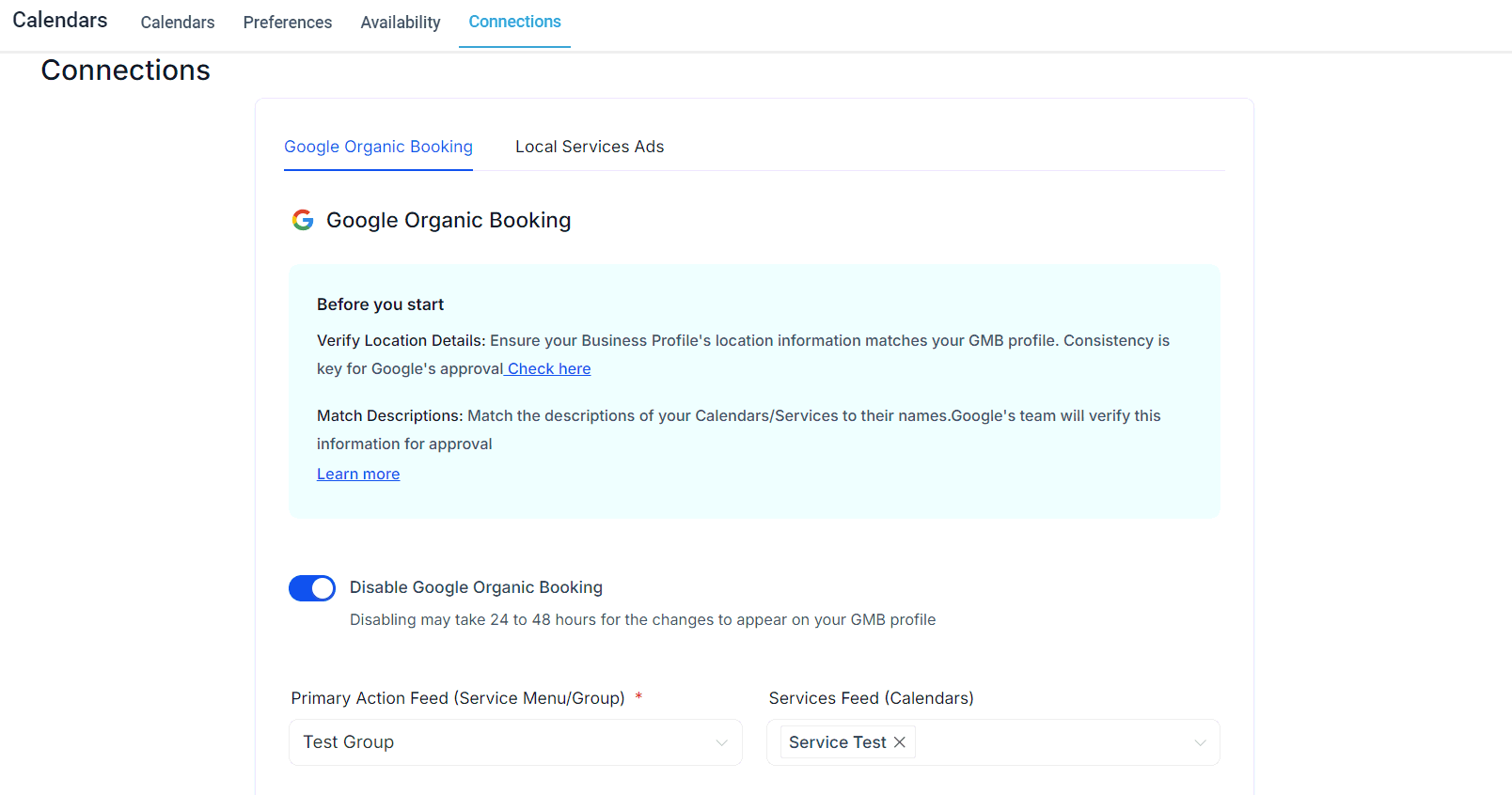The width and height of the screenshot is (1512, 795).
Task: Toggle the Disable Google Organic Booking switch
Action: point(312,588)
